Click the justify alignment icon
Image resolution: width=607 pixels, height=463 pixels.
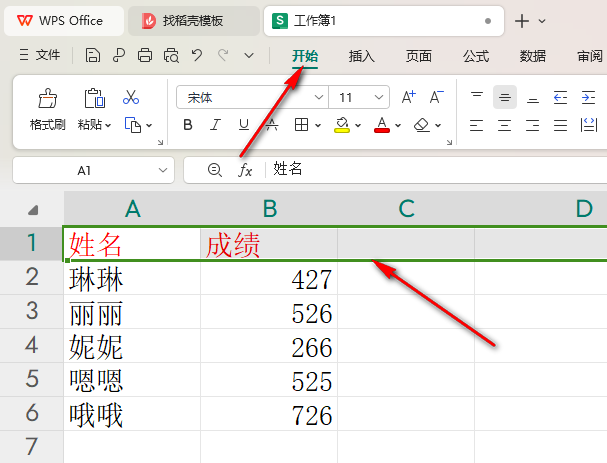tap(560, 125)
